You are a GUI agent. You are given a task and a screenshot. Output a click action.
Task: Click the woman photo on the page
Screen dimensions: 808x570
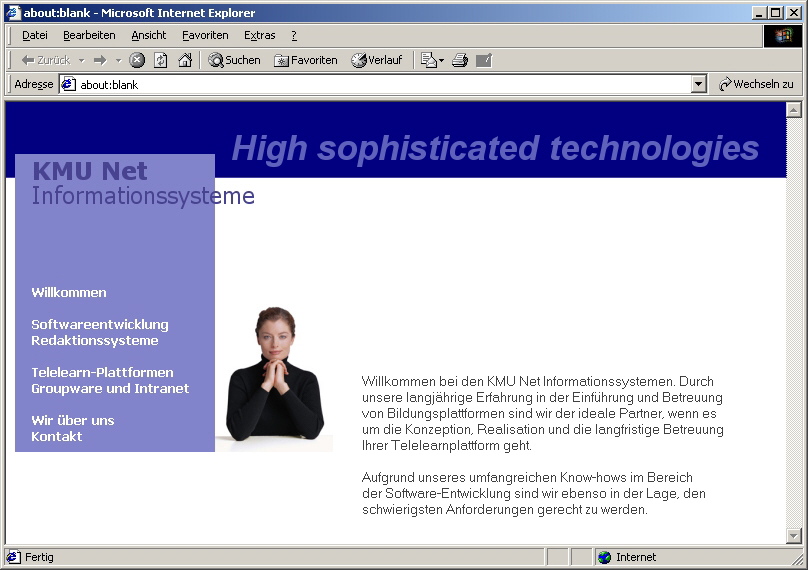point(274,379)
